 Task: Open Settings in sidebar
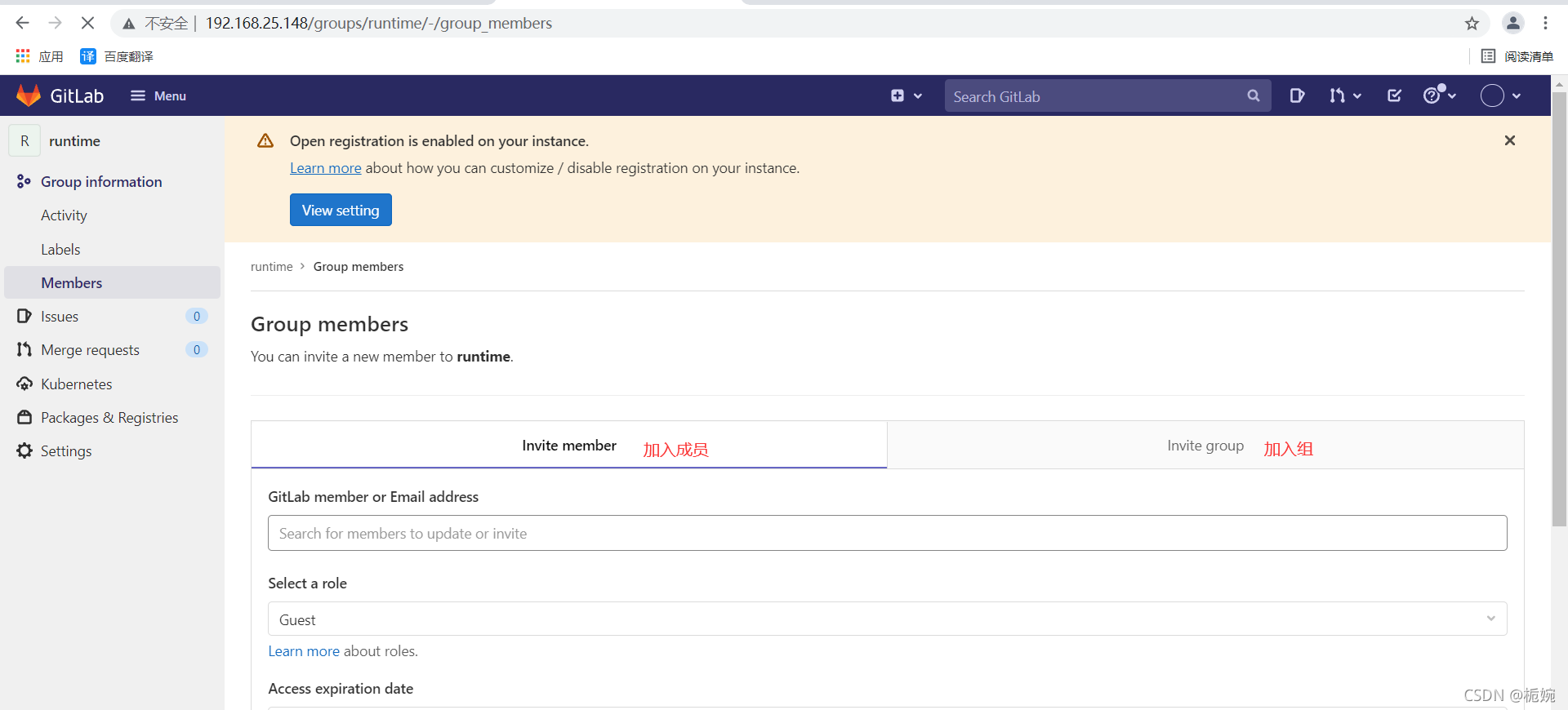66,451
